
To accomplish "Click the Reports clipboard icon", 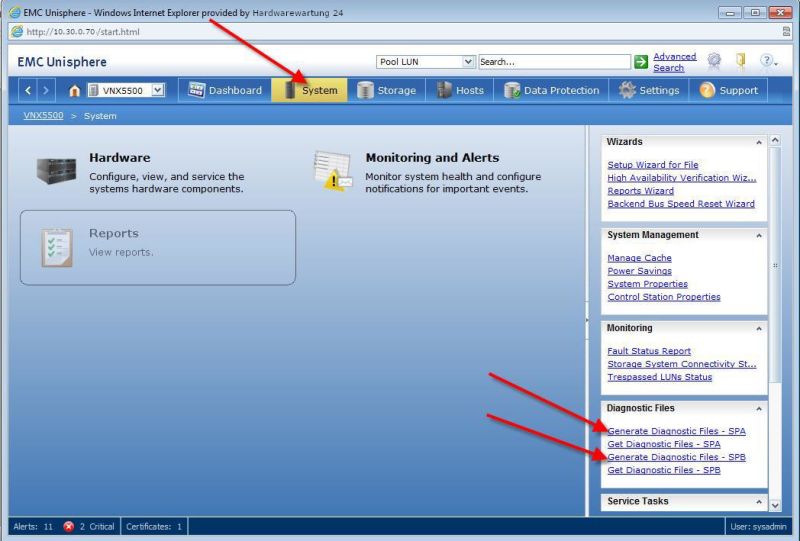I will click(57, 247).
